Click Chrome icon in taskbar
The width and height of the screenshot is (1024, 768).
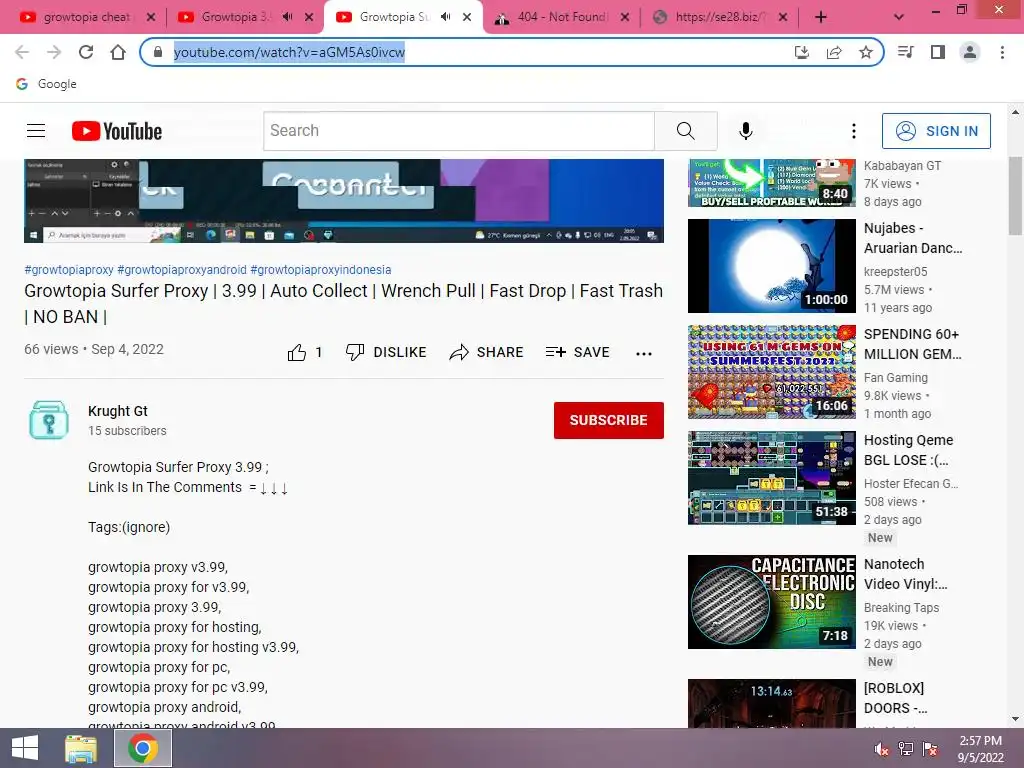pos(143,748)
